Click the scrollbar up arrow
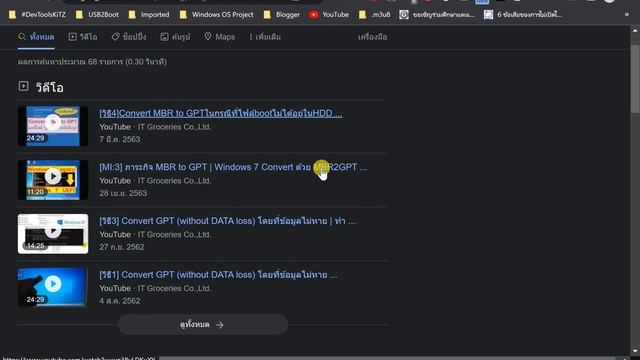This screenshot has width=640, height=360. tap(635, 31)
